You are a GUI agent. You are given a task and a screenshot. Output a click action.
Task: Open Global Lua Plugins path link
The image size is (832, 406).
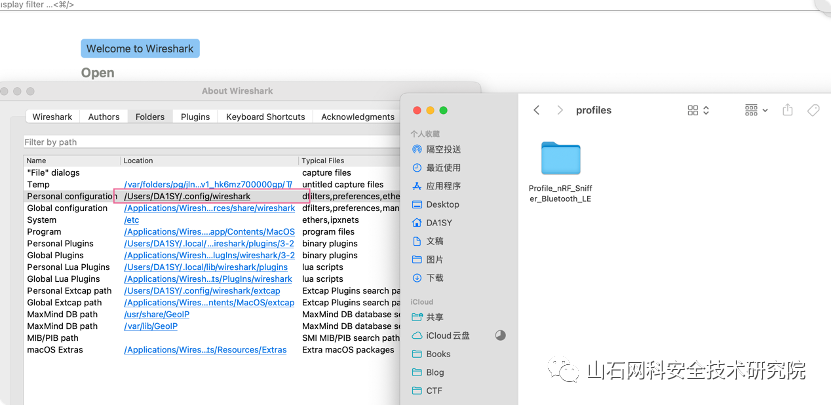point(207,279)
